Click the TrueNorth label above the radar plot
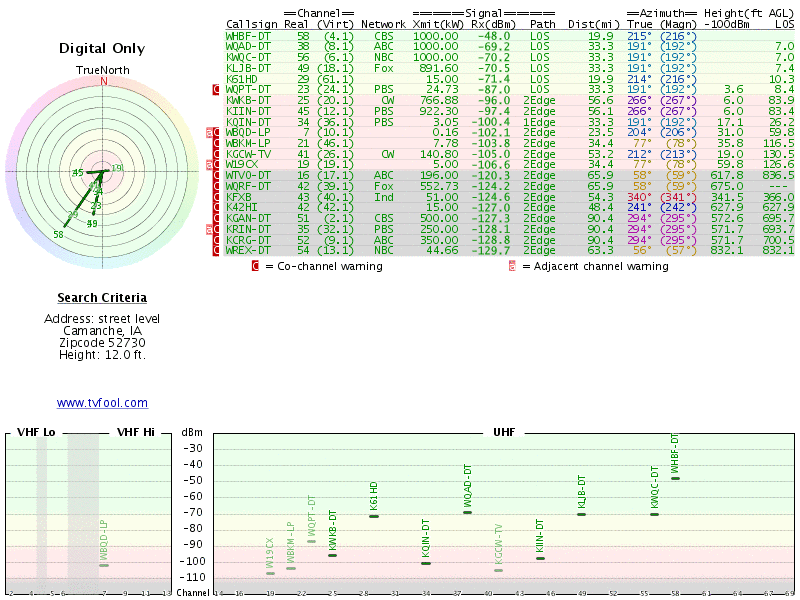 pos(103,70)
